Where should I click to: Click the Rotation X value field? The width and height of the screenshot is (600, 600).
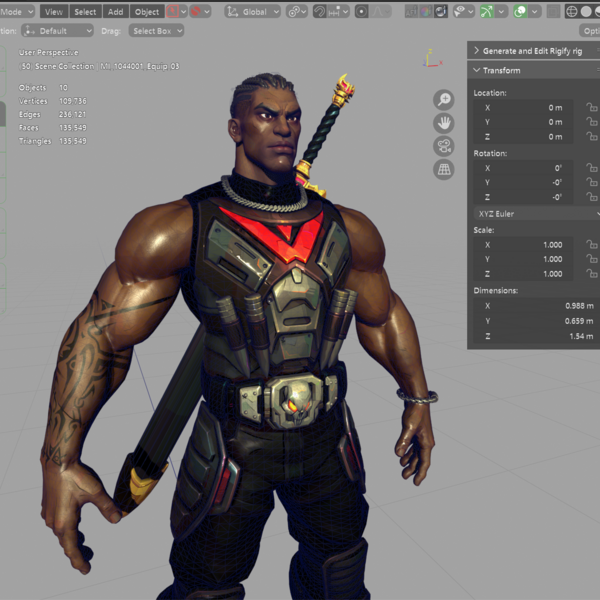click(x=523, y=168)
